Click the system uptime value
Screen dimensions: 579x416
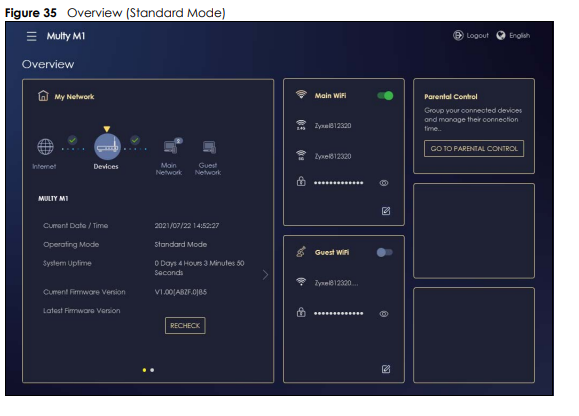tap(199, 268)
